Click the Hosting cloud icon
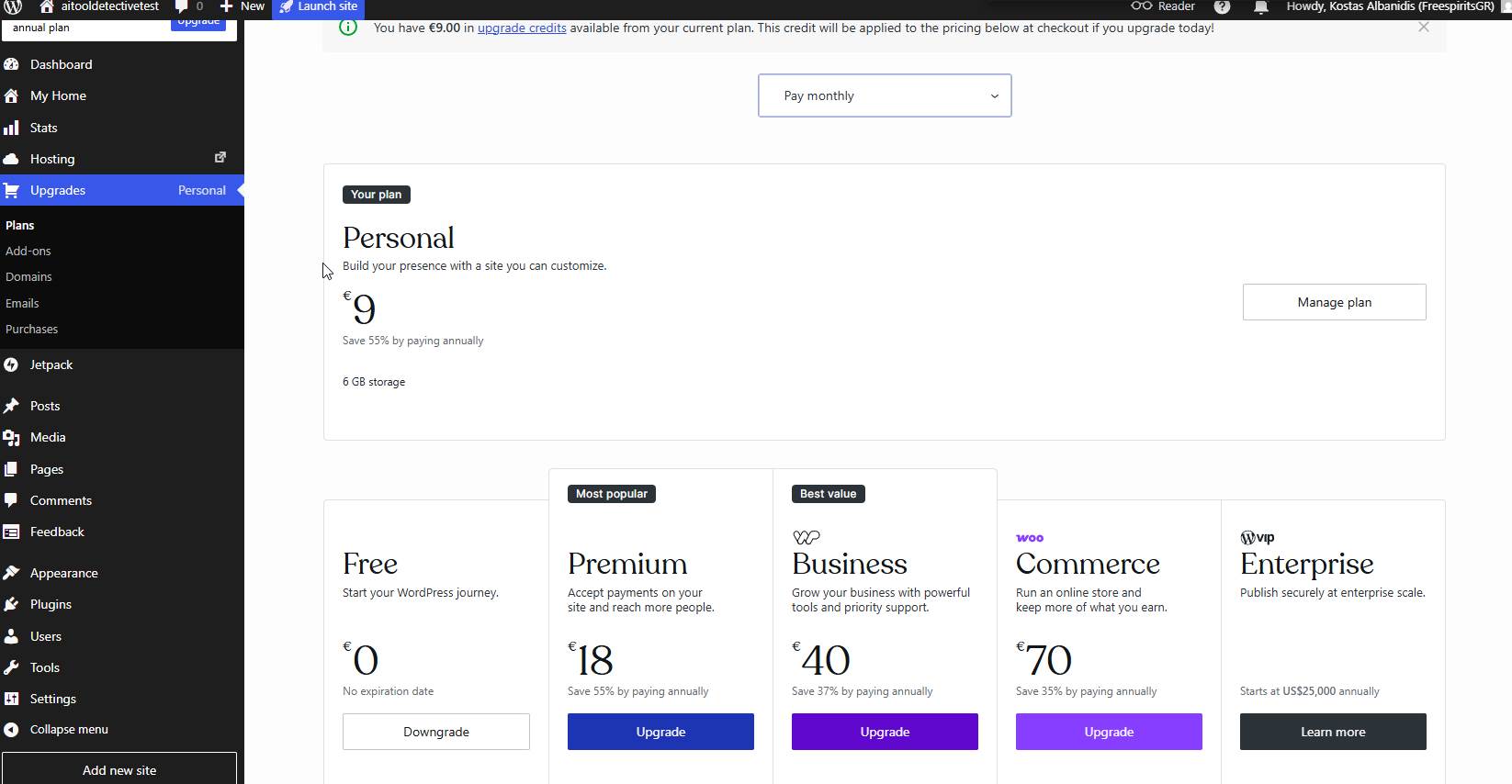The height and width of the screenshot is (784, 1512). [11, 159]
